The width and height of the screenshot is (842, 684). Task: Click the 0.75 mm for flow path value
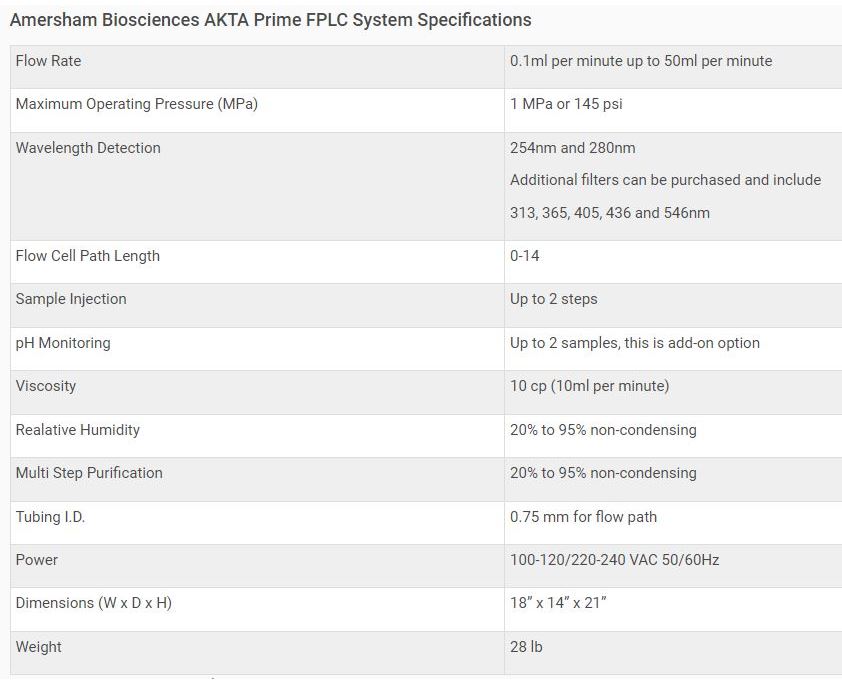coord(583,517)
